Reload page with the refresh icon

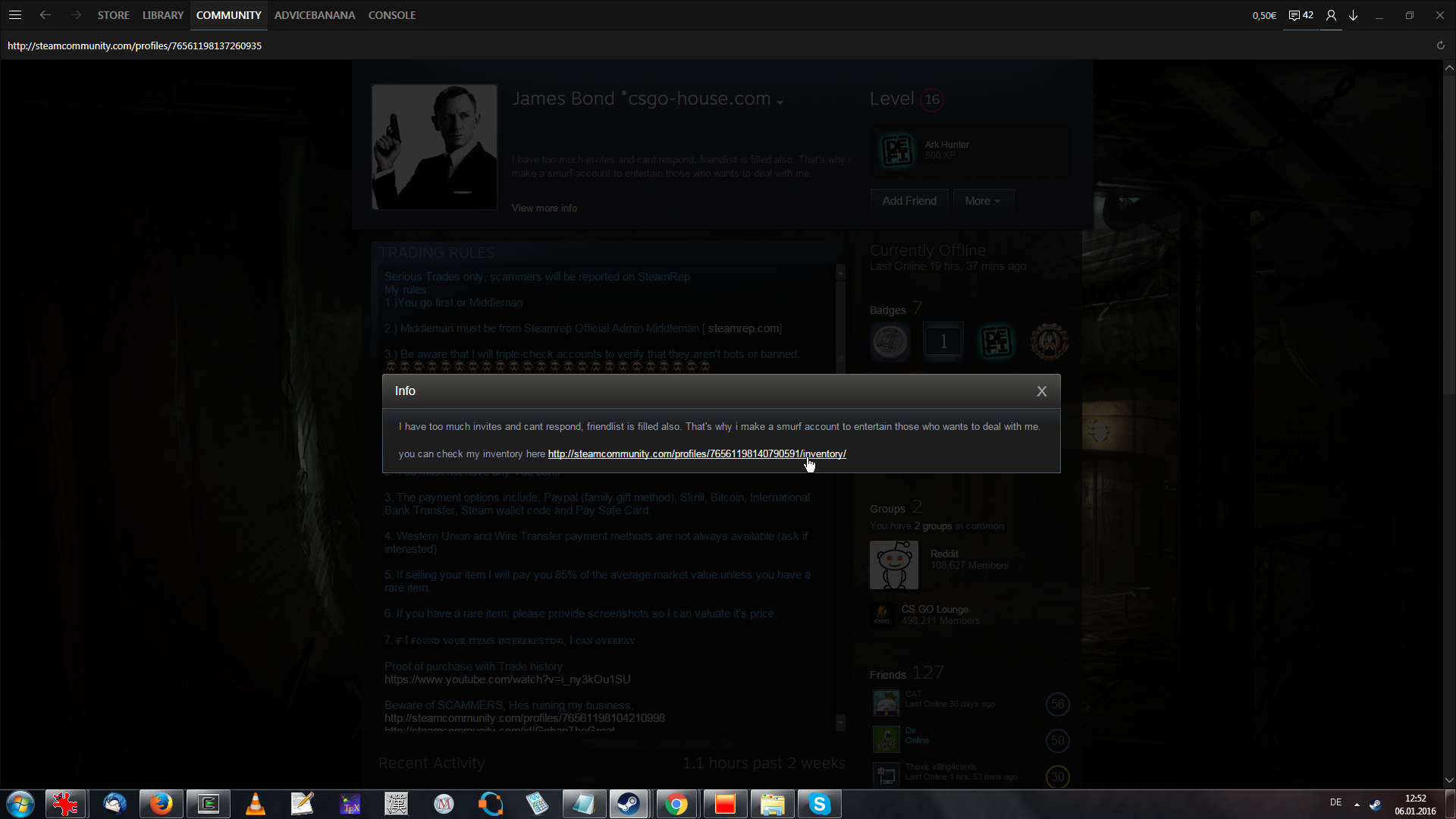point(1441,45)
